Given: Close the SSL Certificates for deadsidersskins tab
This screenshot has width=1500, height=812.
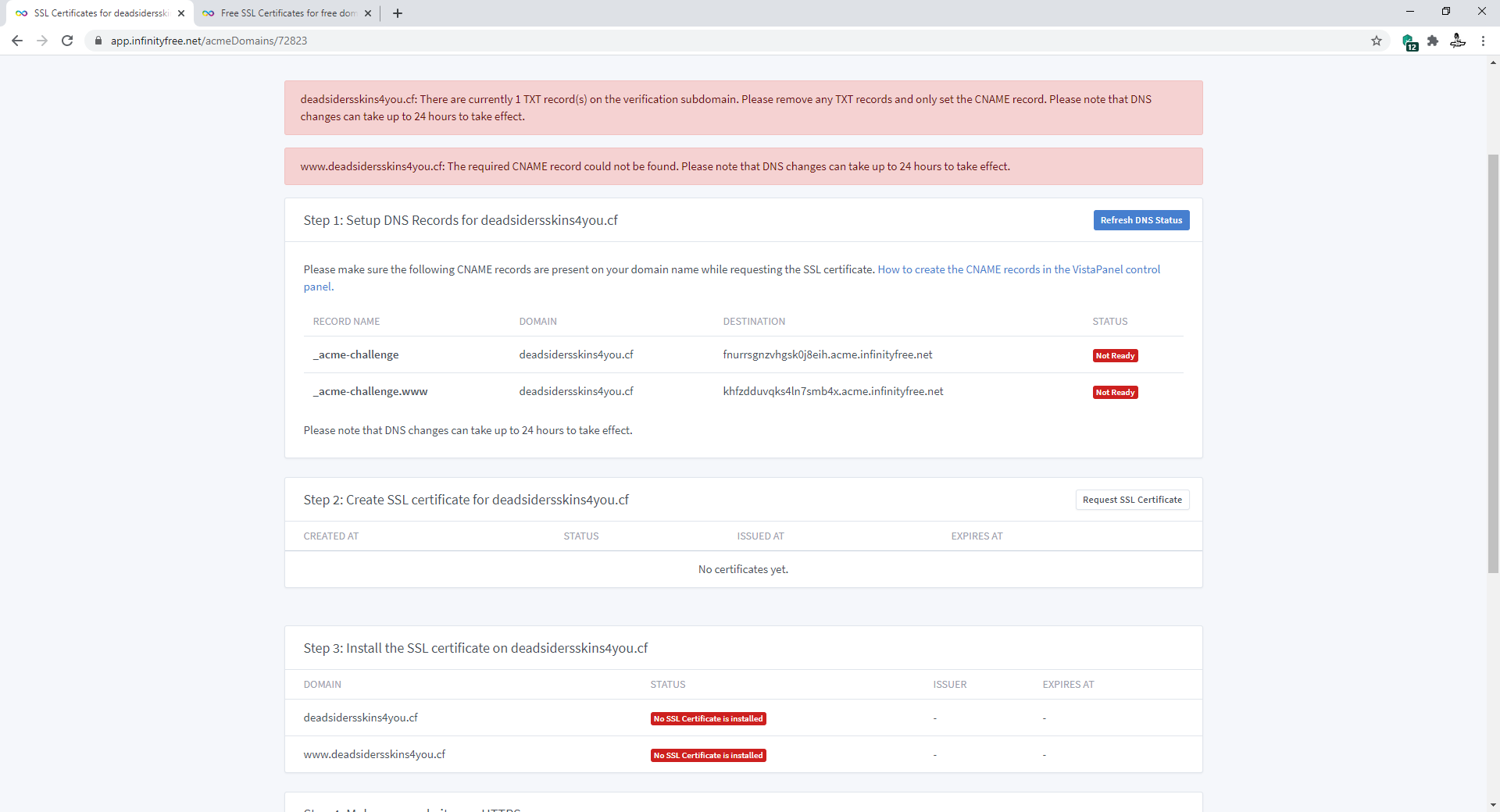Looking at the screenshot, I should (x=181, y=13).
